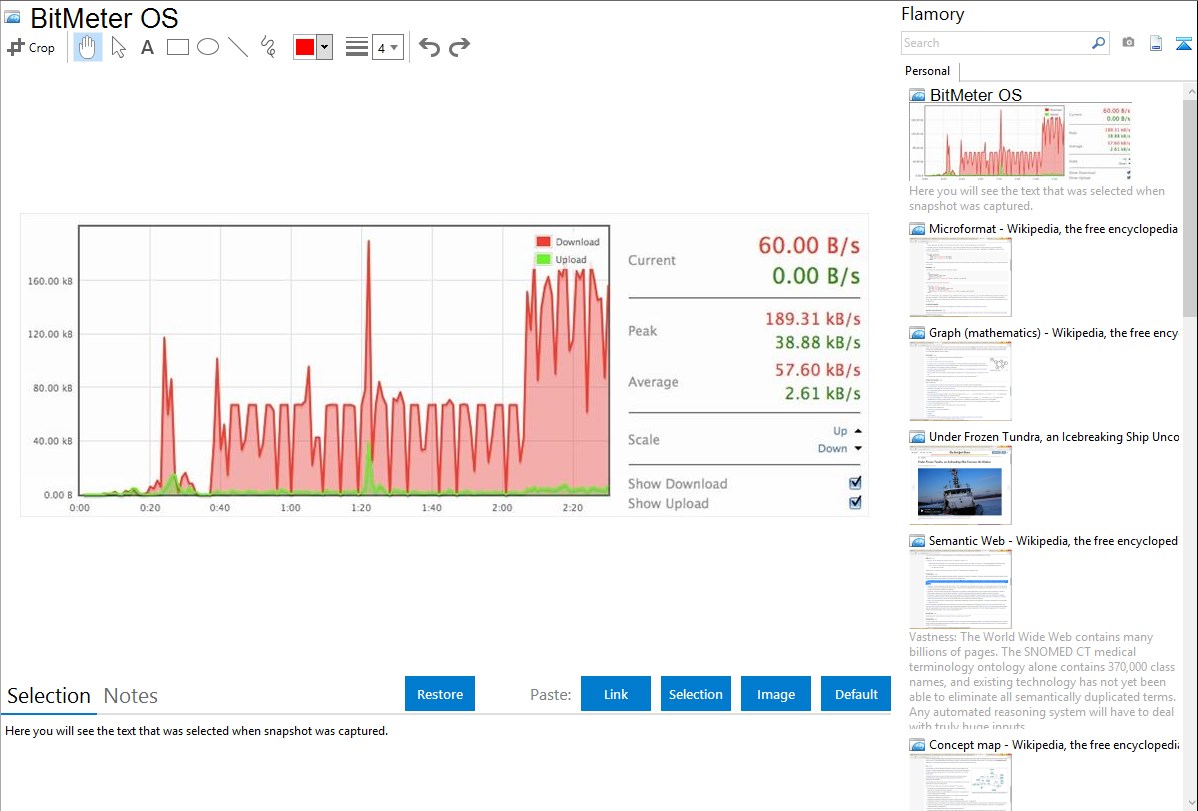1198x811 pixels.
Task: Click the Flamory search field
Action: pyautogui.click(x=995, y=43)
